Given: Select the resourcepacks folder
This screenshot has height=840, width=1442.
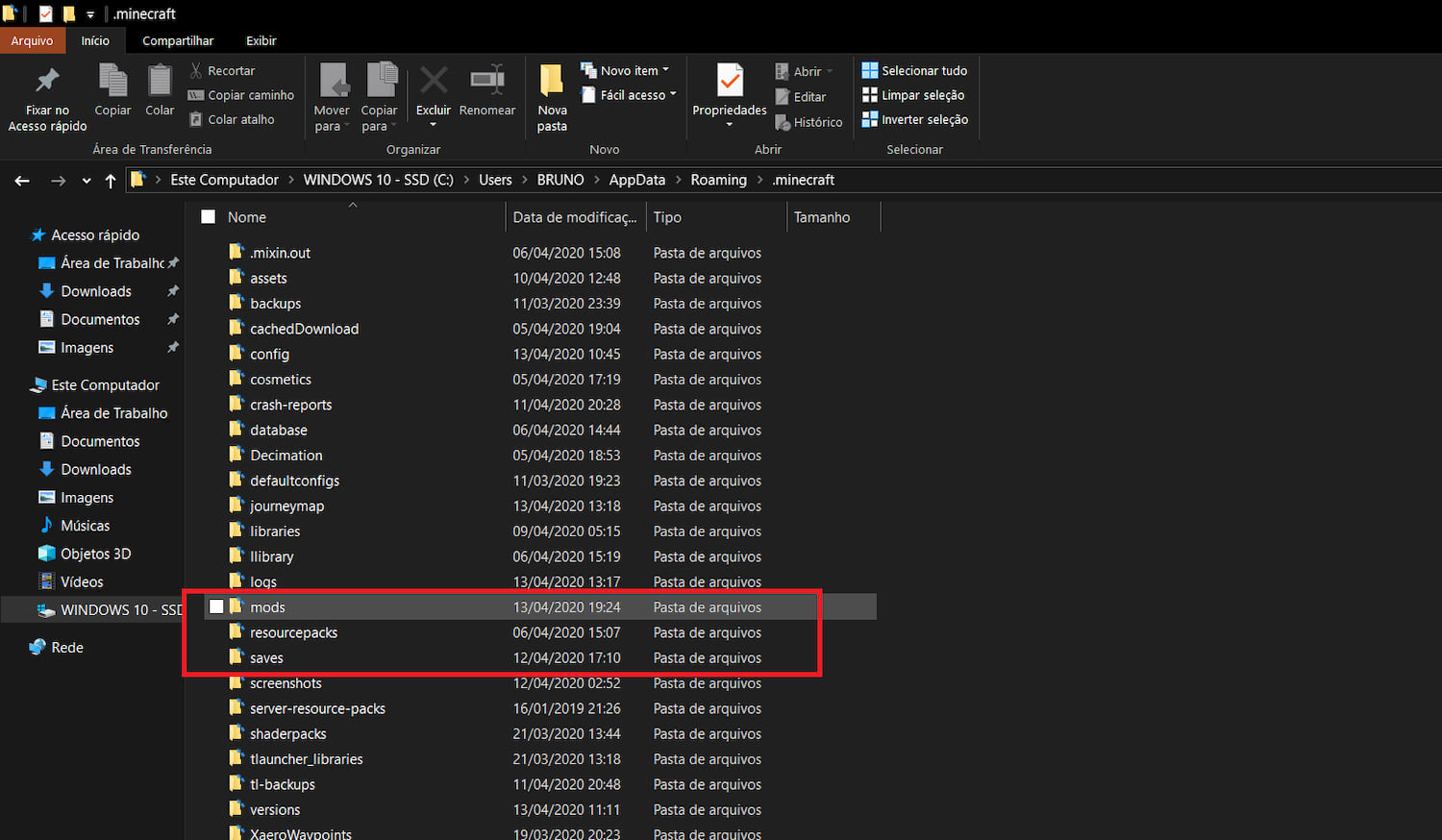Looking at the screenshot, I should pyautogui.click(x=293, y=632).
